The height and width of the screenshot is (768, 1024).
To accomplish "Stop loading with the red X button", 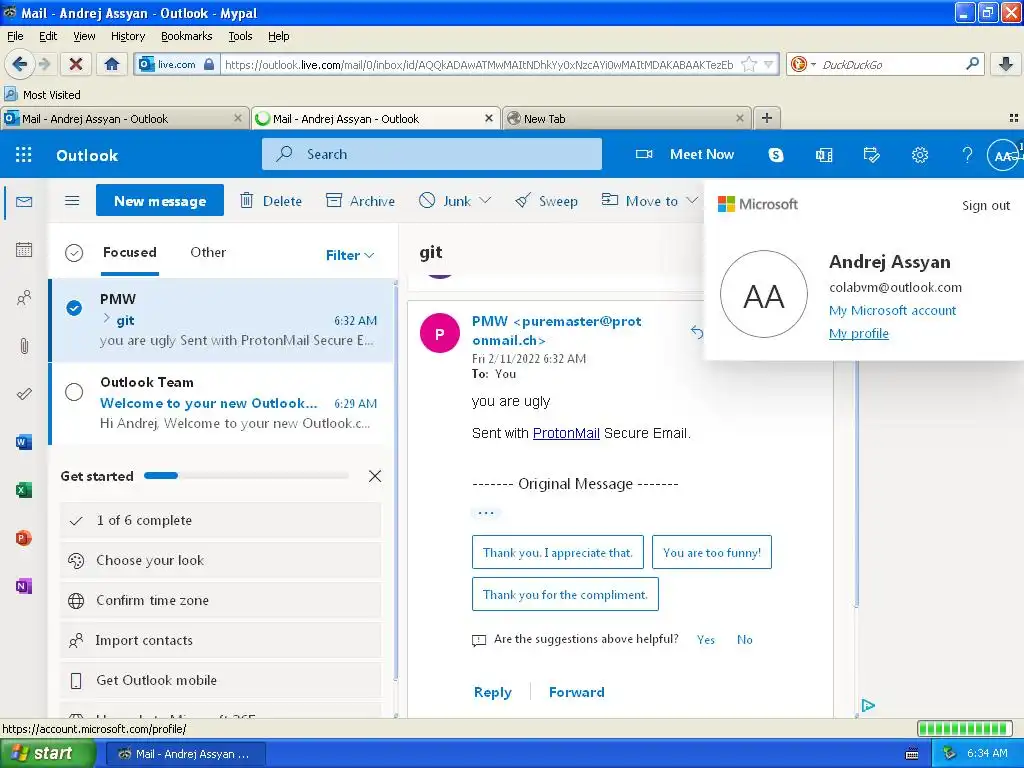I will pyautogui.click(x=76, y=64).
